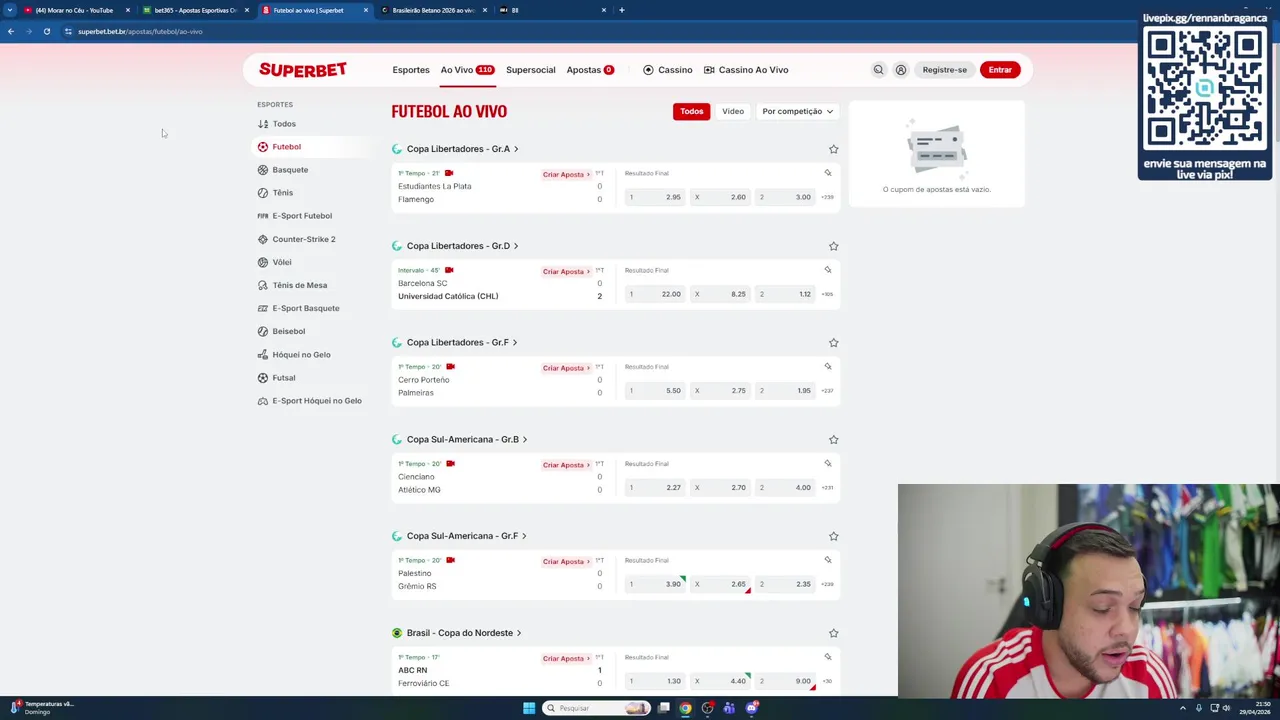Viewport: 1280px width, 720px height.
Task: Open video stream icon for Cienciano match
Action: click(451, 464)
